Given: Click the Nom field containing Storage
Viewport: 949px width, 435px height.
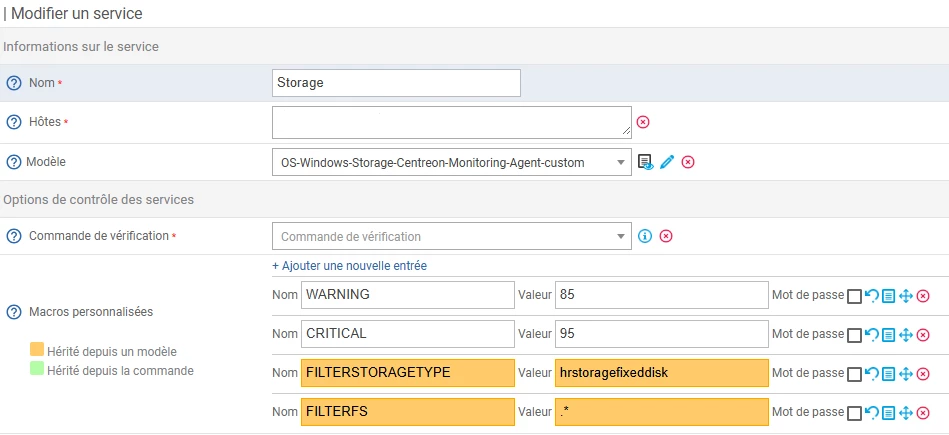Looking at the screenshot, I should [x=396, y=83].
